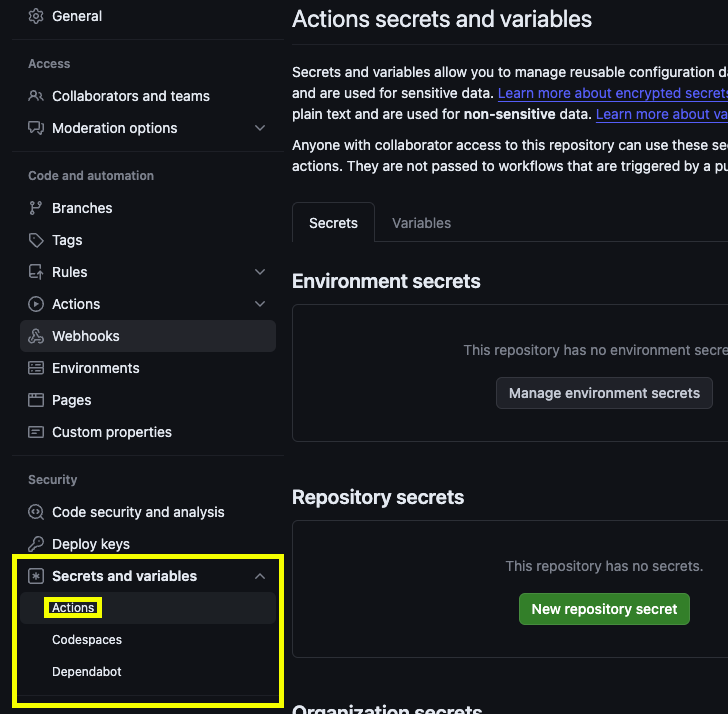The image size is (728, 714).
Task: Click the Actions secrets and variables title
Action: (x=442, y=19)
